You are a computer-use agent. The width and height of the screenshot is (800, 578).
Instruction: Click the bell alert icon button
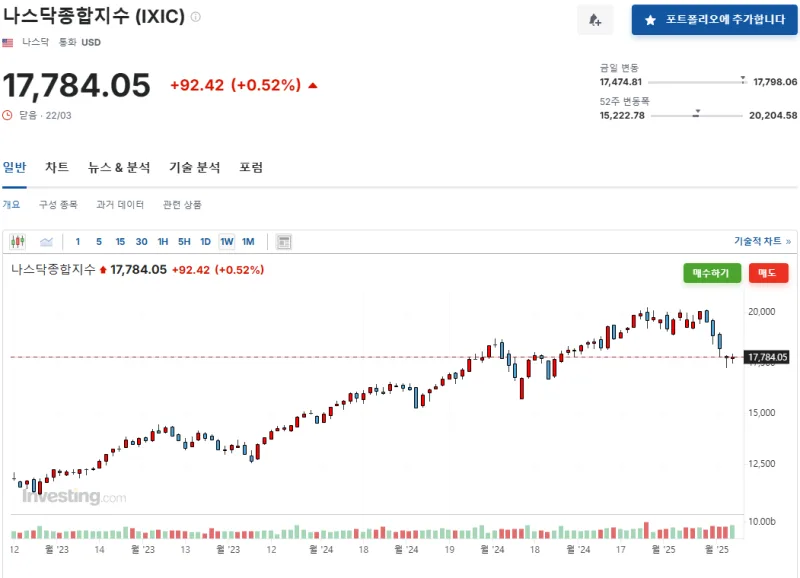(595, 20)
